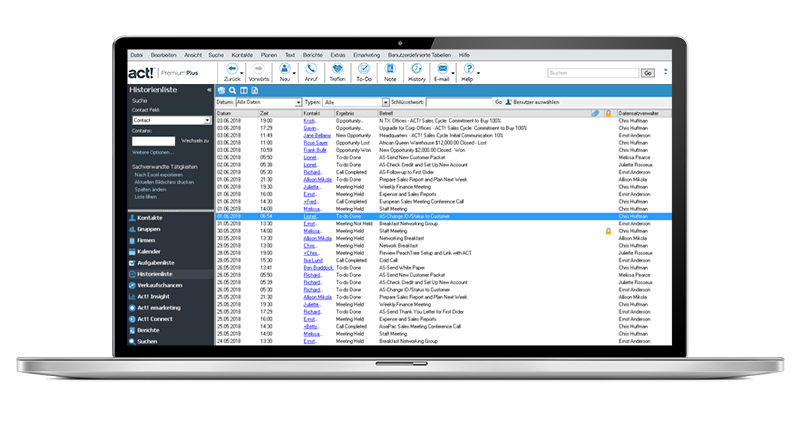Click the Weitere Optionen link
The width and height of the screenshot is (800, 425).
pos(153,153)
